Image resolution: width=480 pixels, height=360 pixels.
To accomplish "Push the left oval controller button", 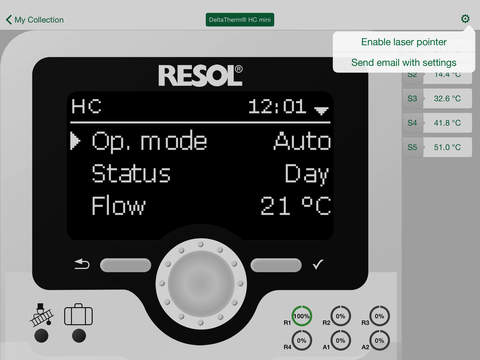I will pyautogui.click(x=126, y=265).
